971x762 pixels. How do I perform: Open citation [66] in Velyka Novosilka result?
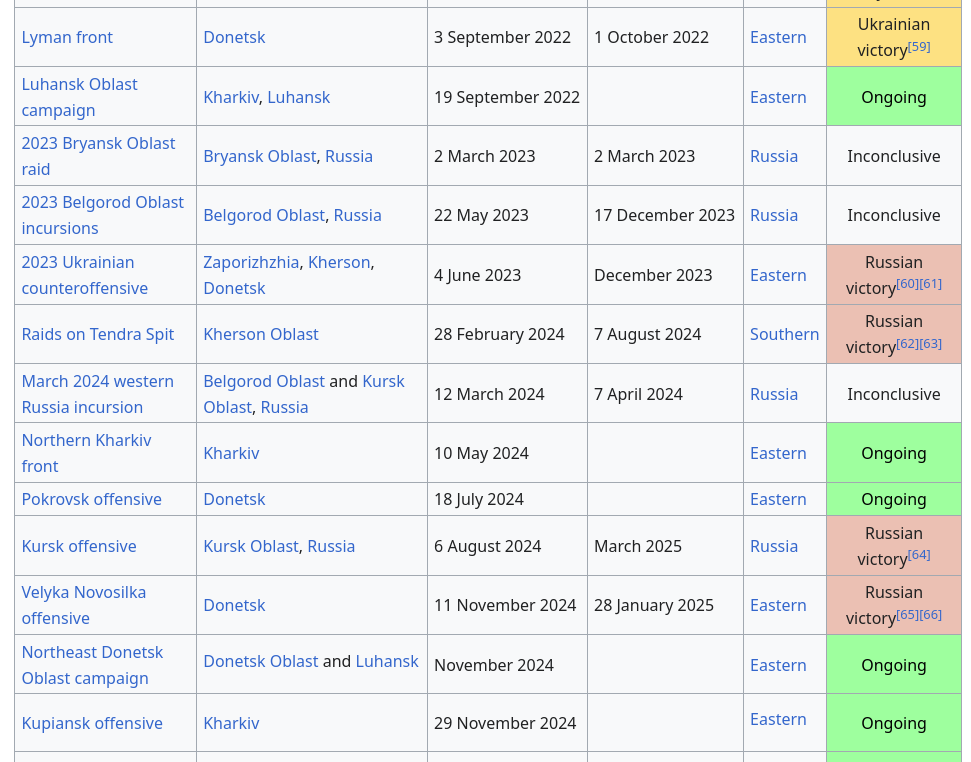click(930, 614)
